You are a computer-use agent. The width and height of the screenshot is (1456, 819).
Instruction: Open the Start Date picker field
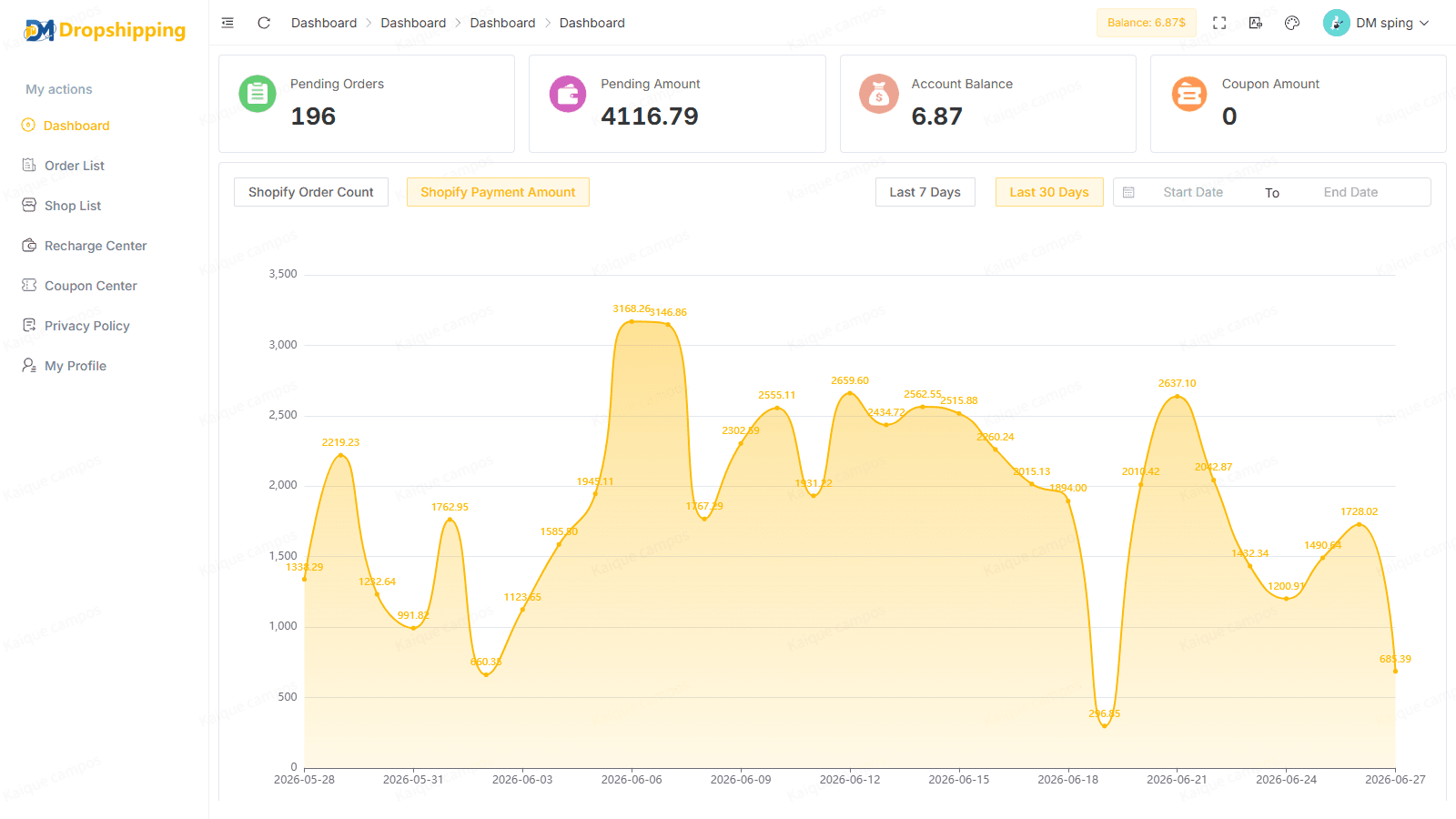(1193, 192)
